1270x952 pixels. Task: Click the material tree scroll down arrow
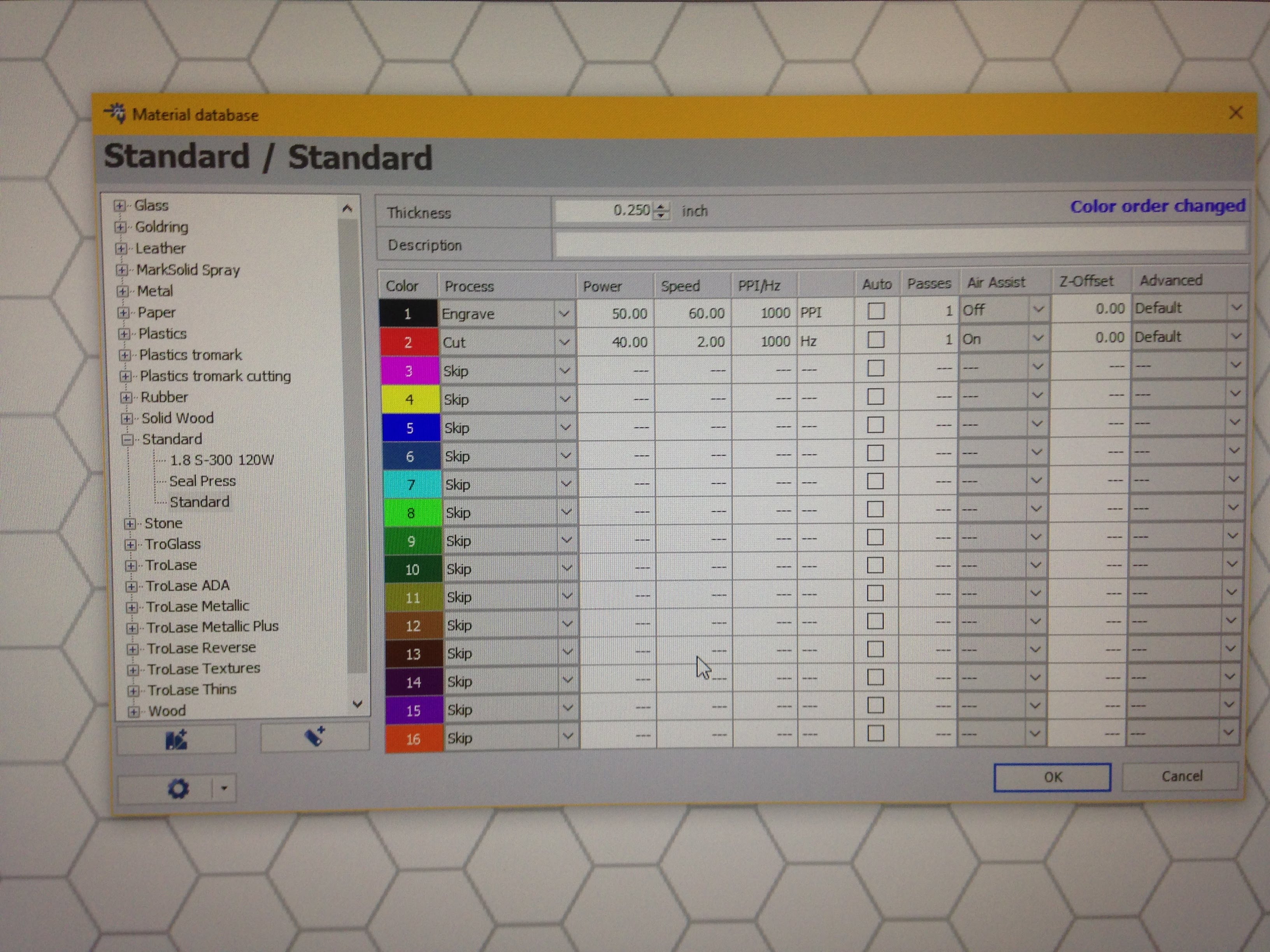click(357, 703)
